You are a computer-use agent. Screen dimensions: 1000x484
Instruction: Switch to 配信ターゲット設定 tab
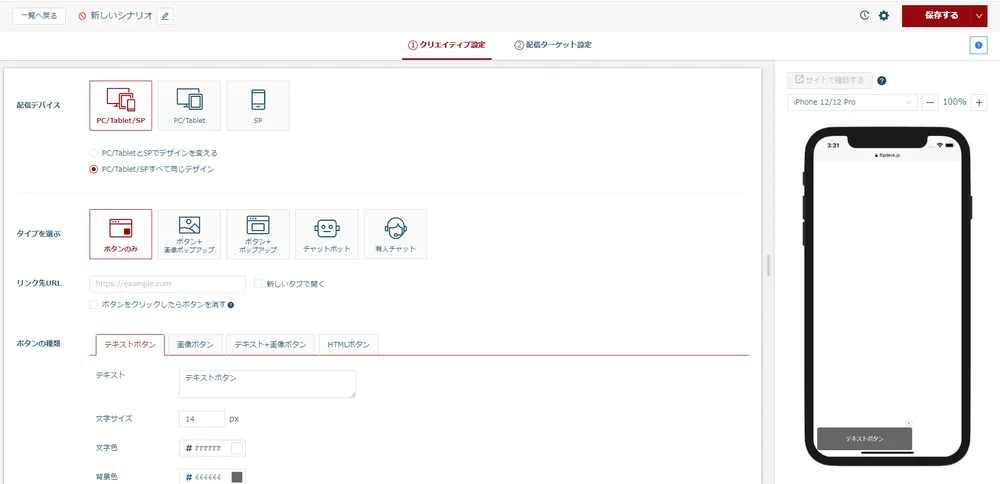[x=553, y=45]
